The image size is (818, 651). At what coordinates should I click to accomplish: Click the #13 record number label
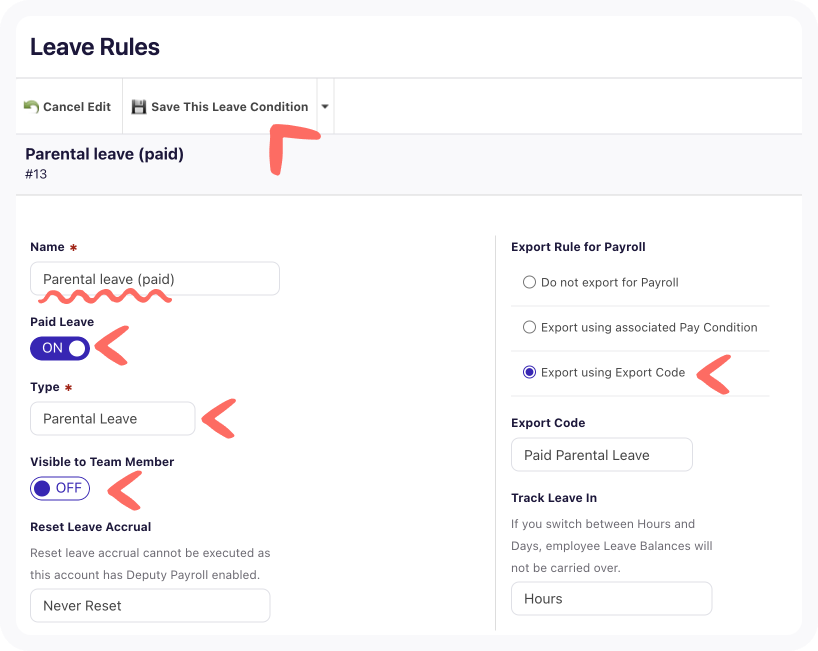36,174
